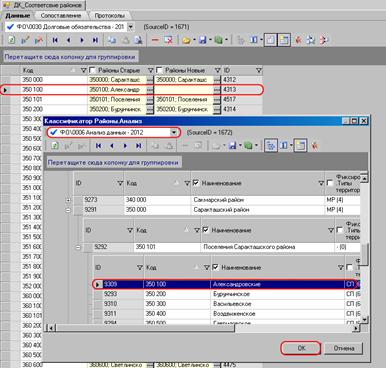386x368 pixels.
Task: Check the Районы Новые column checkbox
Action: [x=159, y=70]
